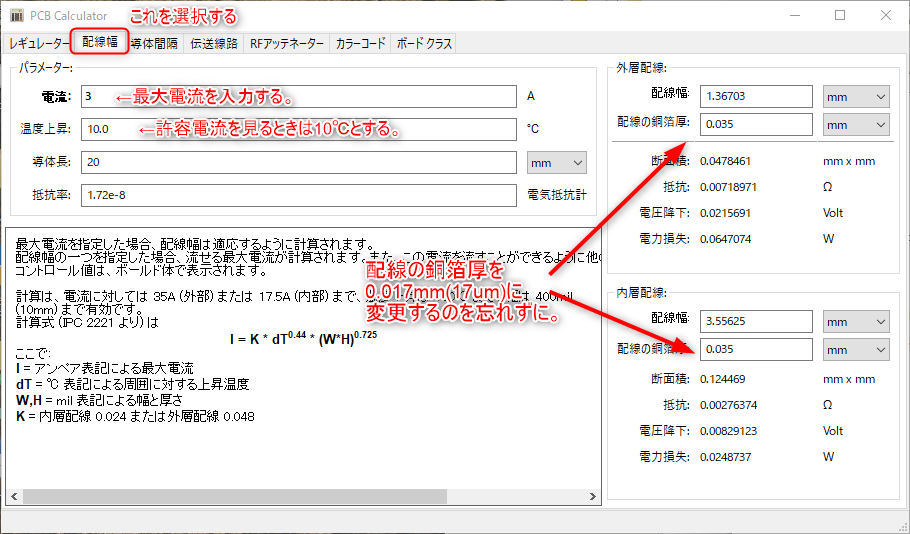Open the RFアッテネーター tab
Viewport: 910px width, 534px height.
click(287, 44)
